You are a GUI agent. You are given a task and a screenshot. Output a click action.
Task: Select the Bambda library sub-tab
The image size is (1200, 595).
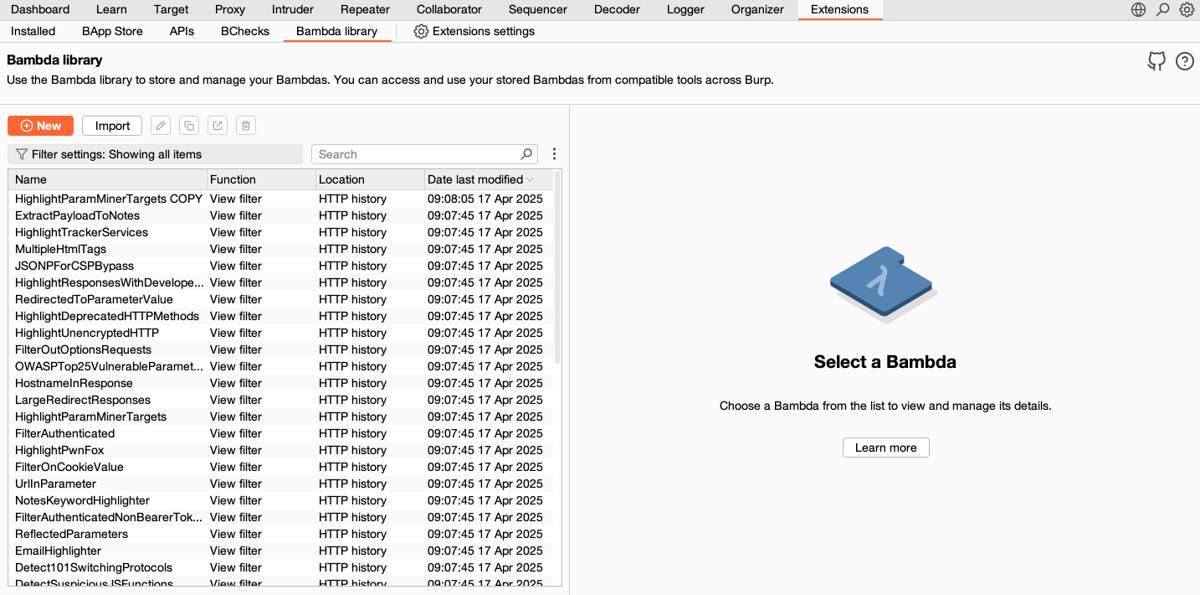[337, 31]
